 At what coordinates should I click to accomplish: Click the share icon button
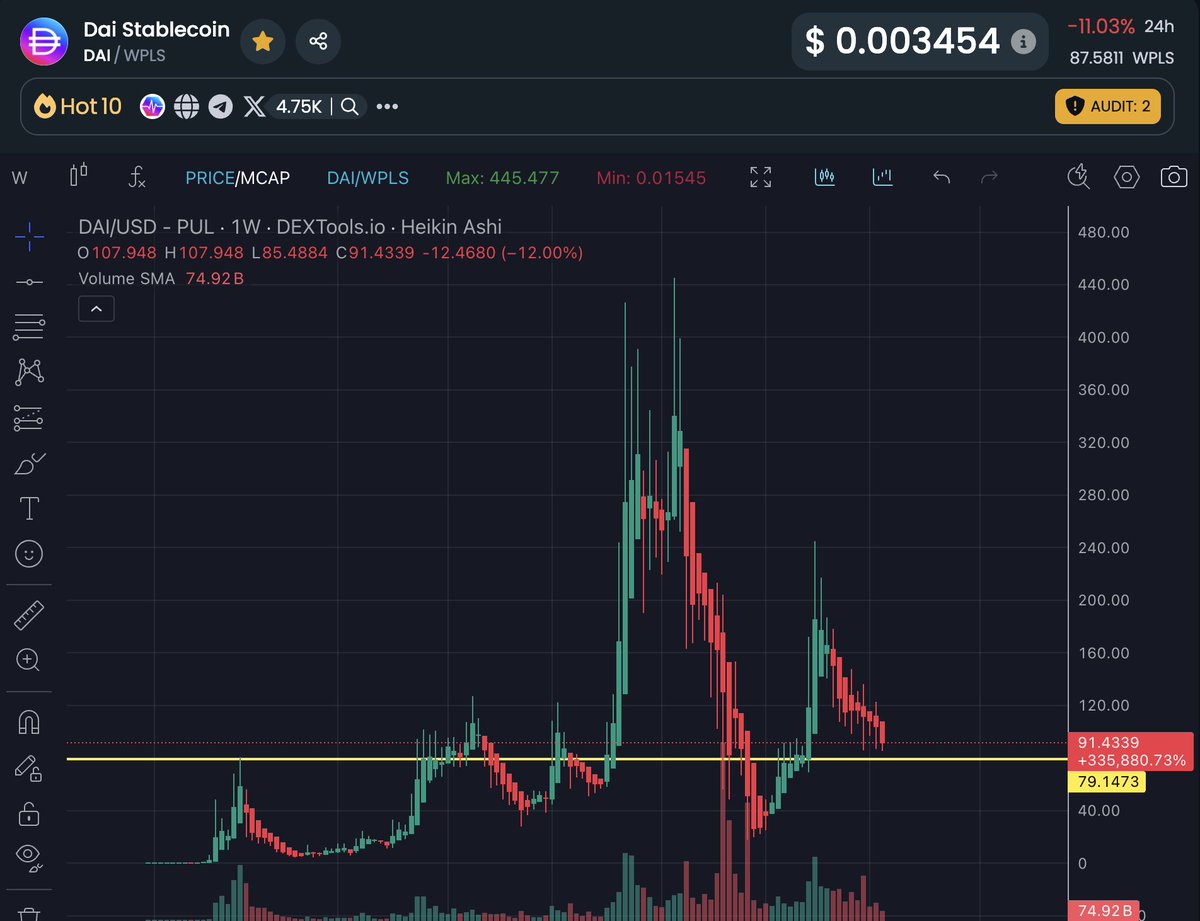[318, 41]
